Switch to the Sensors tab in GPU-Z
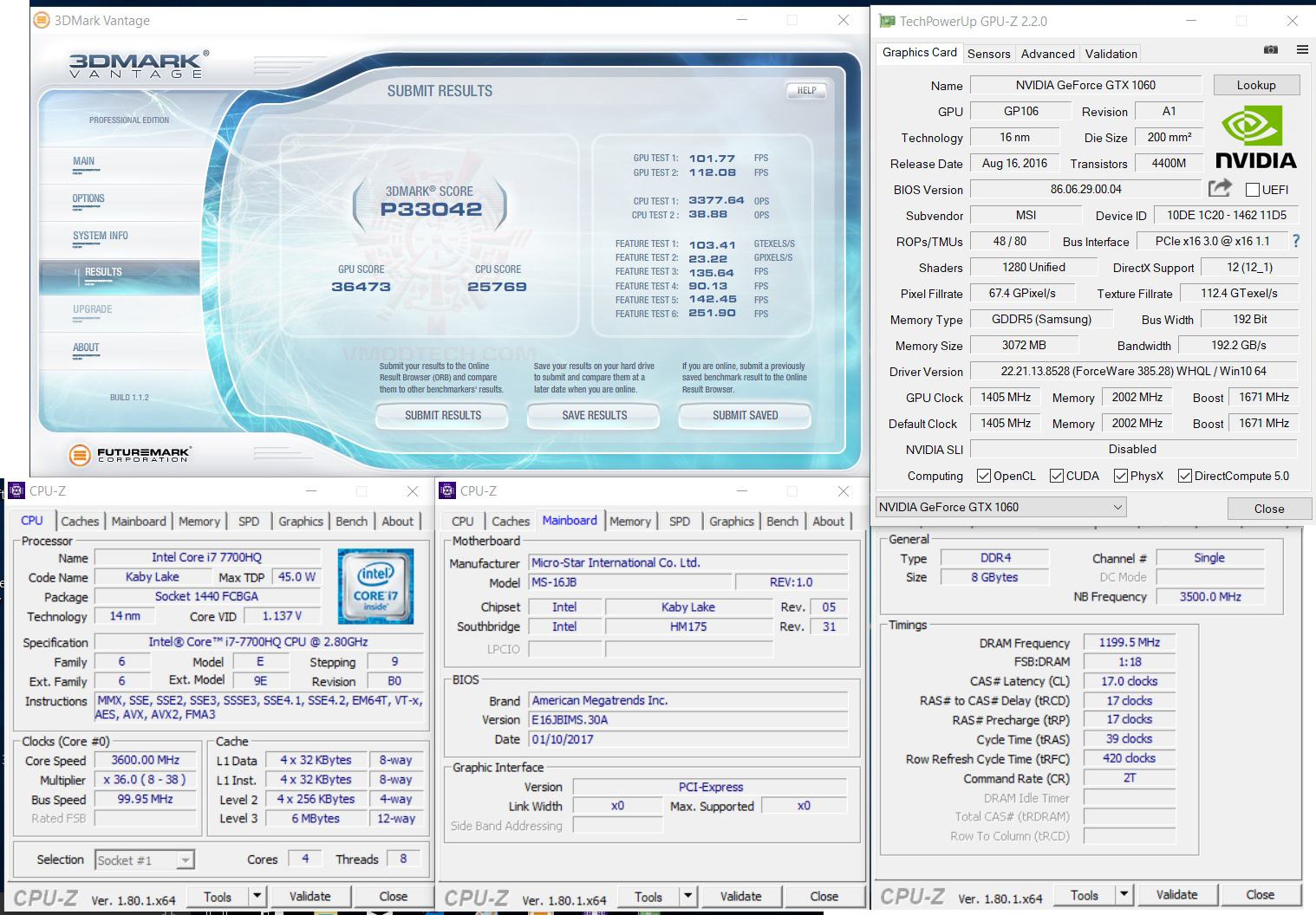 click(x=988, y=54)
